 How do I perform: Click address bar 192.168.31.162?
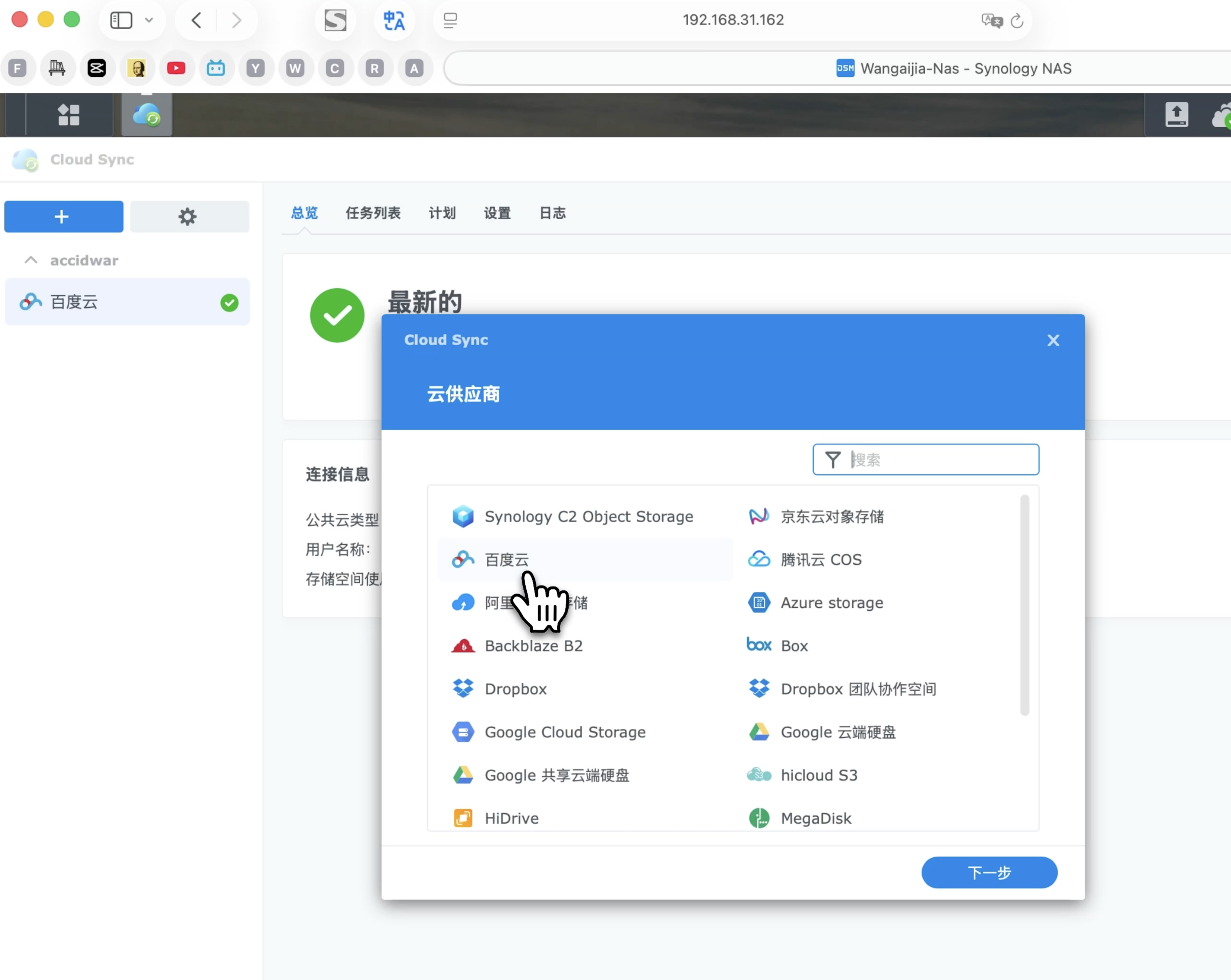tap(733, 20)
